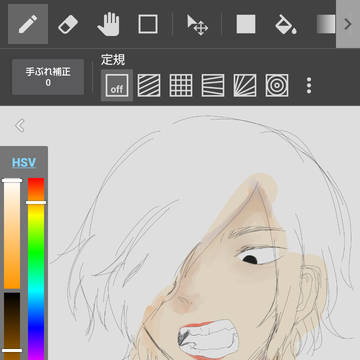This screenshot has width=360, height=360.
Task: Select the Gradient tool
Action: (x=326, y=24)
